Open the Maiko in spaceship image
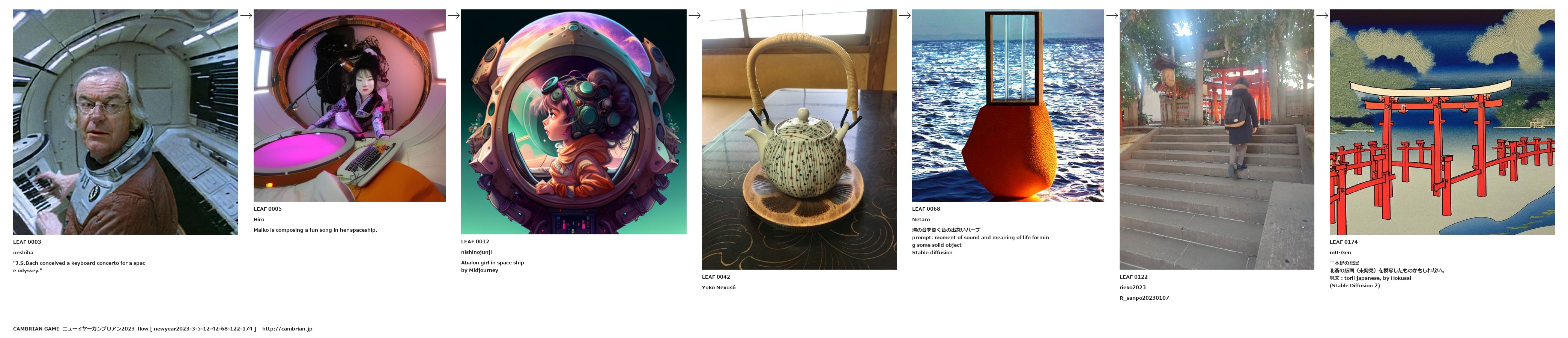This screenshot has height=338, width=1568. tap(349, 106)
